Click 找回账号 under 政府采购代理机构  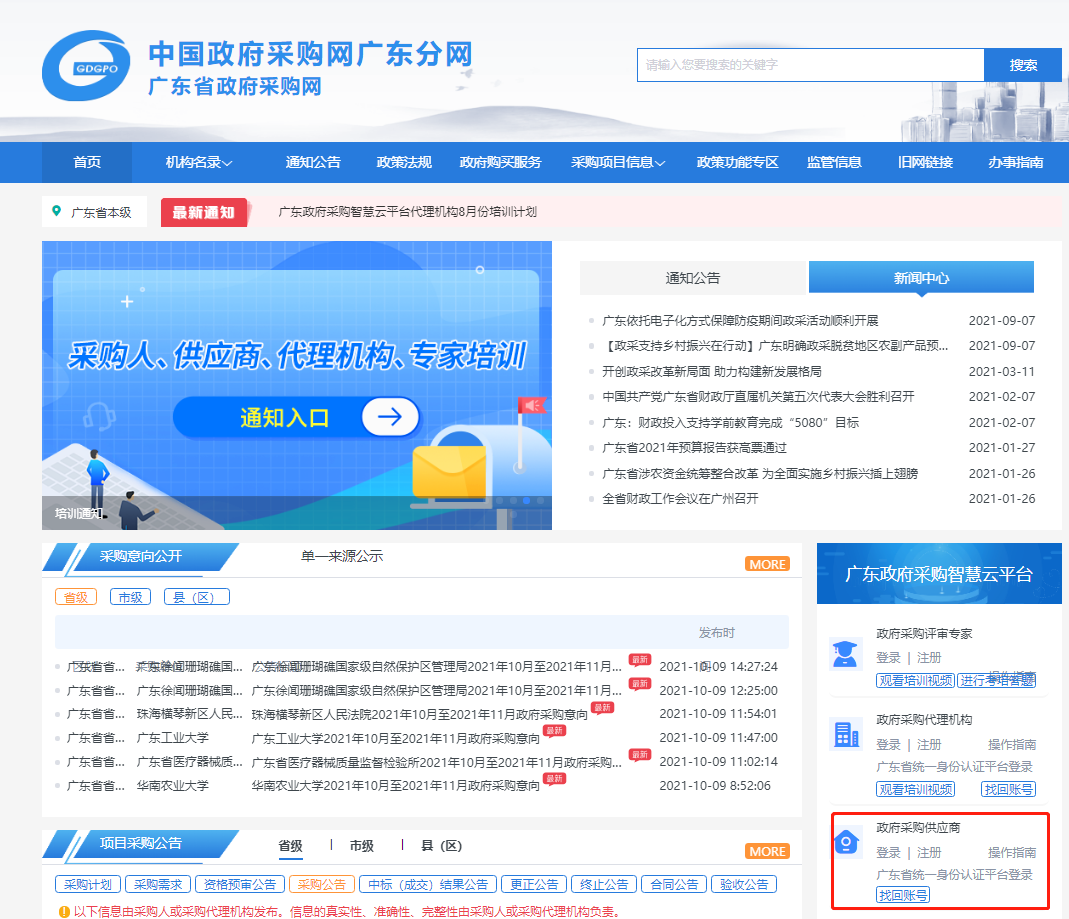coord(1008,789)
